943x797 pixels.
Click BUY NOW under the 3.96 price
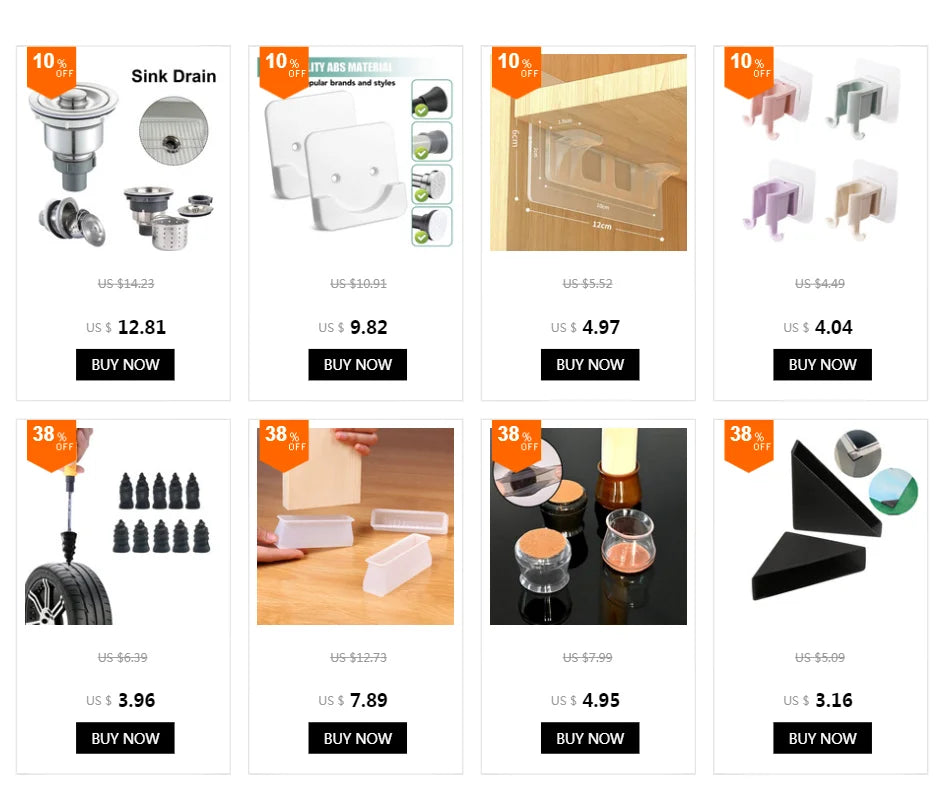(125, 738)
